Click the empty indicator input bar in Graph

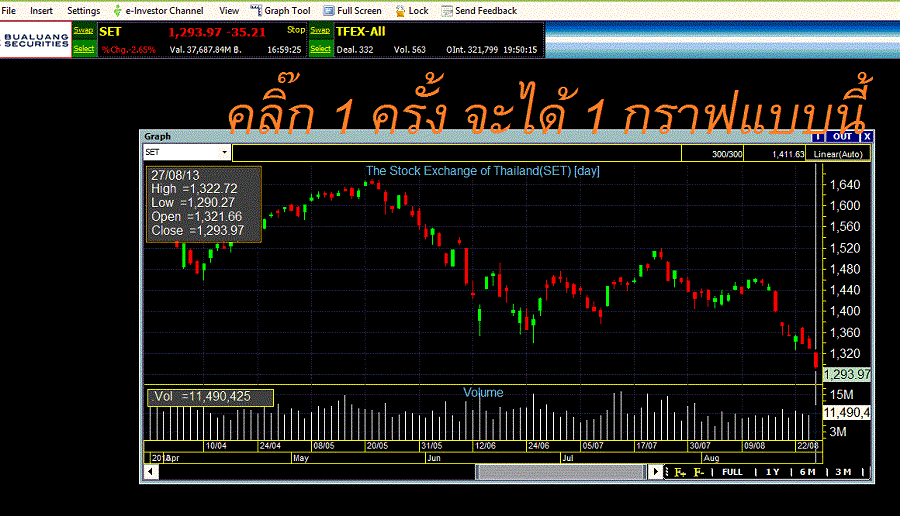(457, 153)
